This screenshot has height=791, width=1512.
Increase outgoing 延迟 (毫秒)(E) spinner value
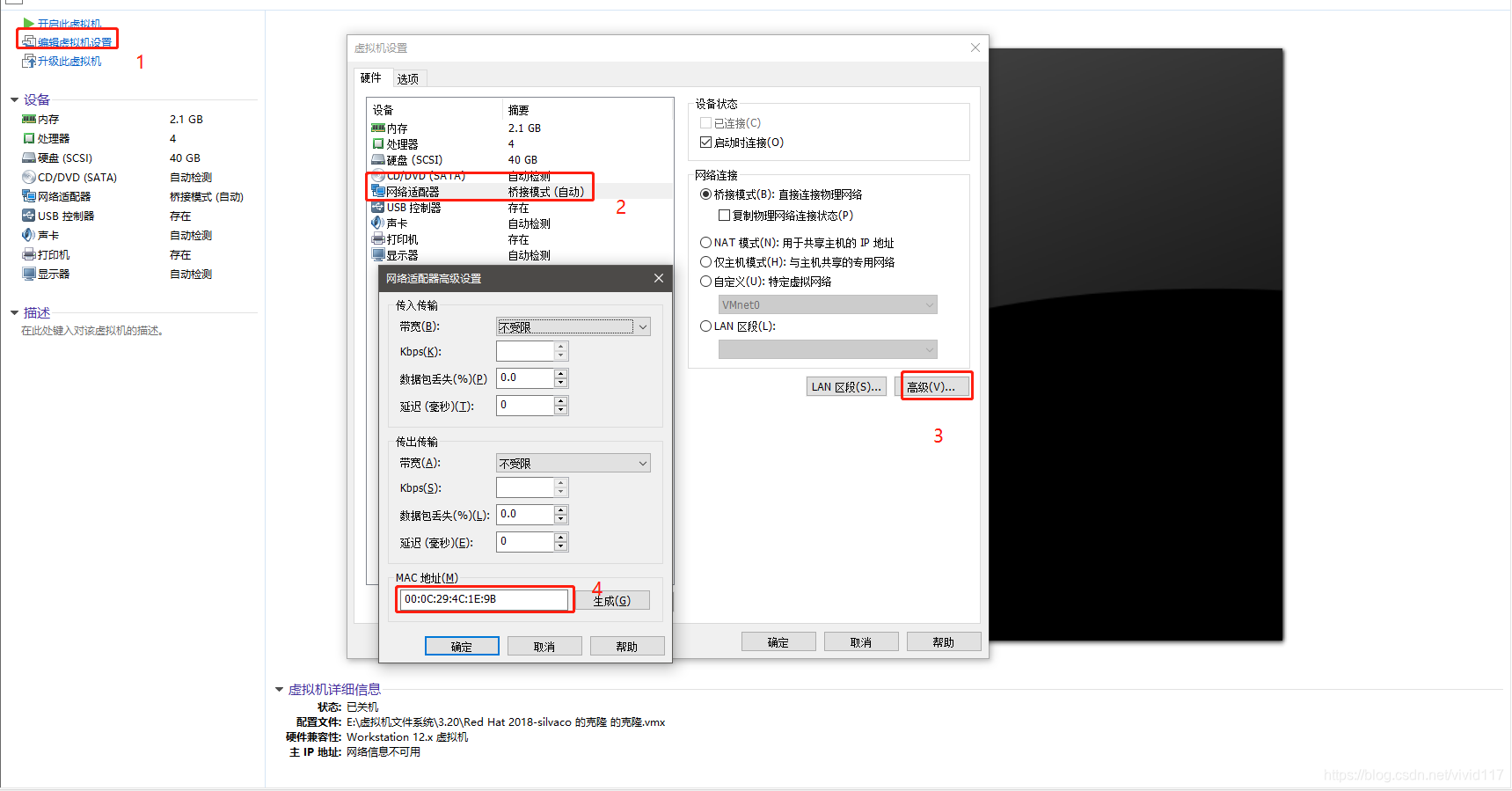(x=561, y=537)
